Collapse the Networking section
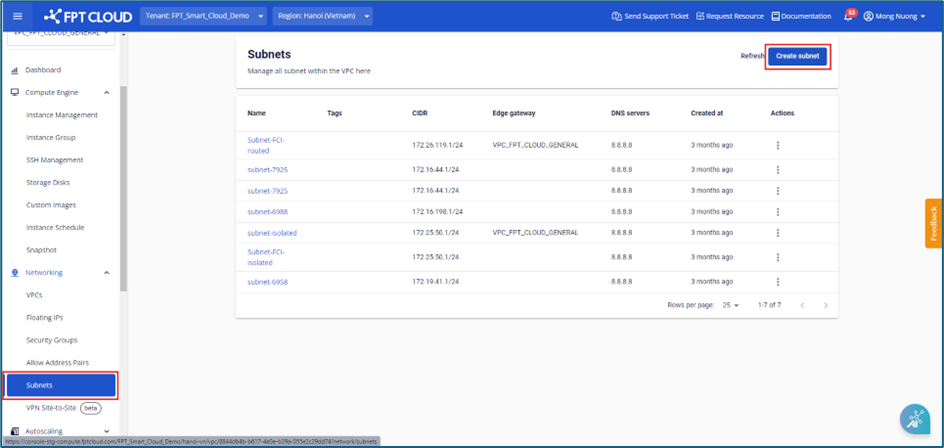This screenshot has width=944, height=448. (107, 273)
